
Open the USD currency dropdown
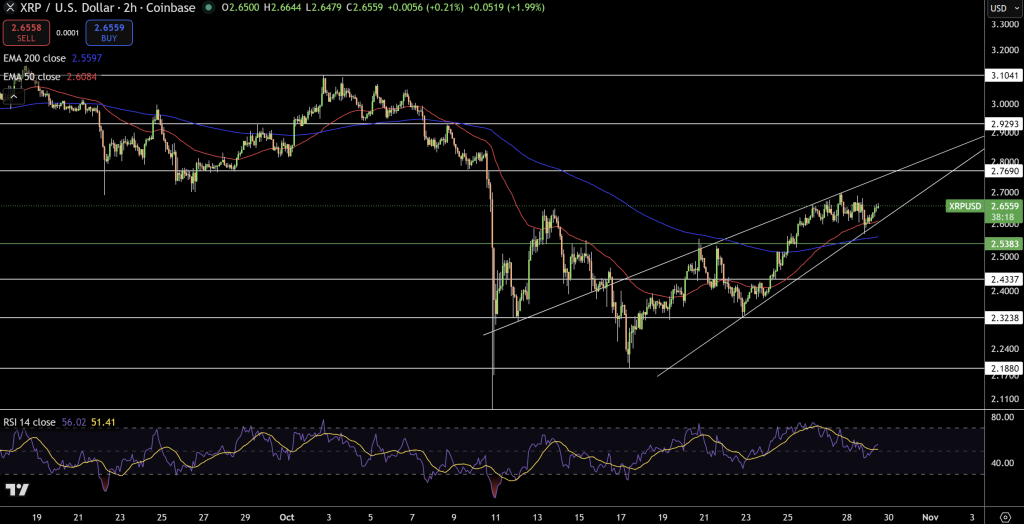click(x=1002, y=8)
